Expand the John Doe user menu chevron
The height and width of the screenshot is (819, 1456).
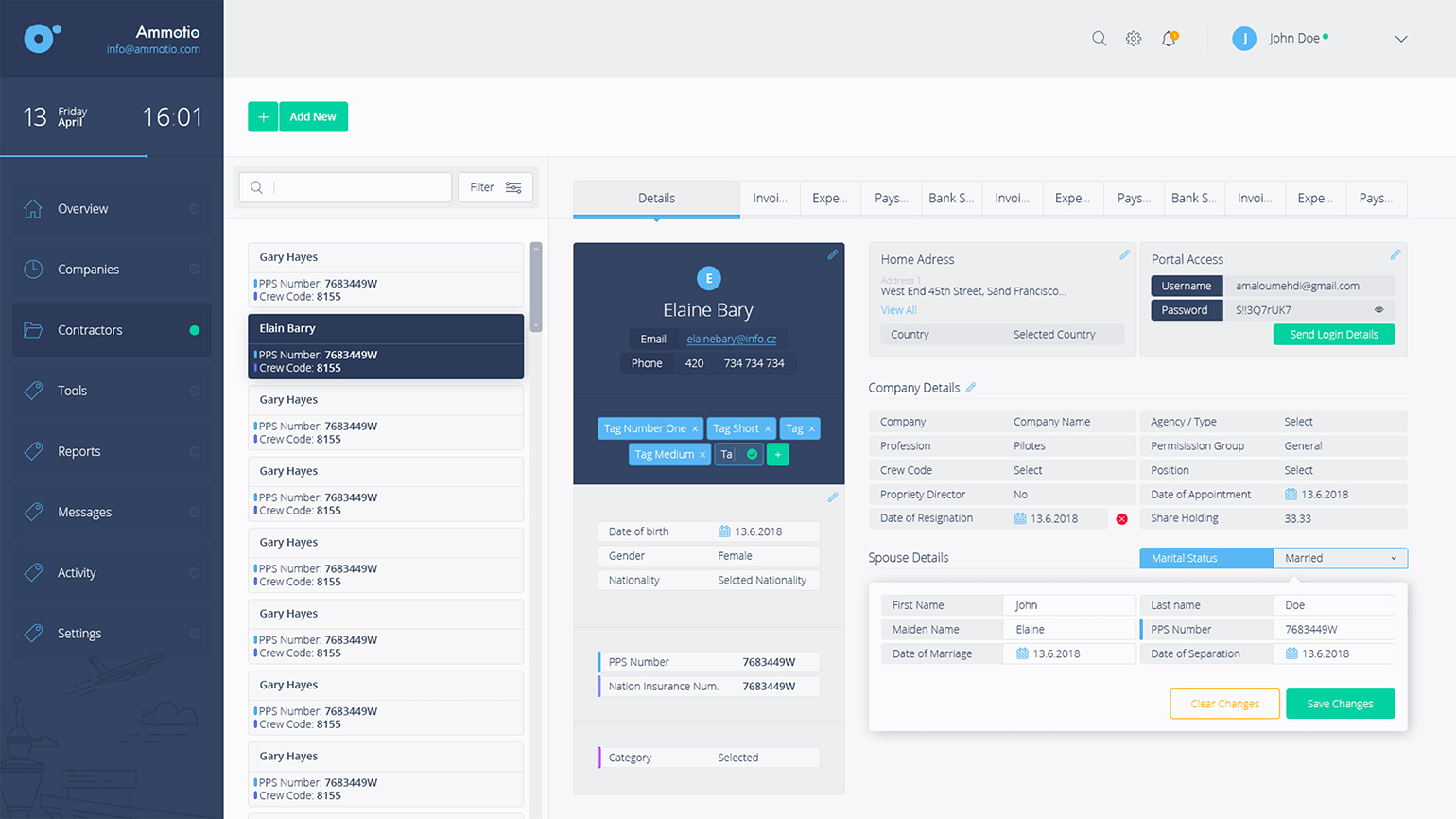pos(1401,39)
